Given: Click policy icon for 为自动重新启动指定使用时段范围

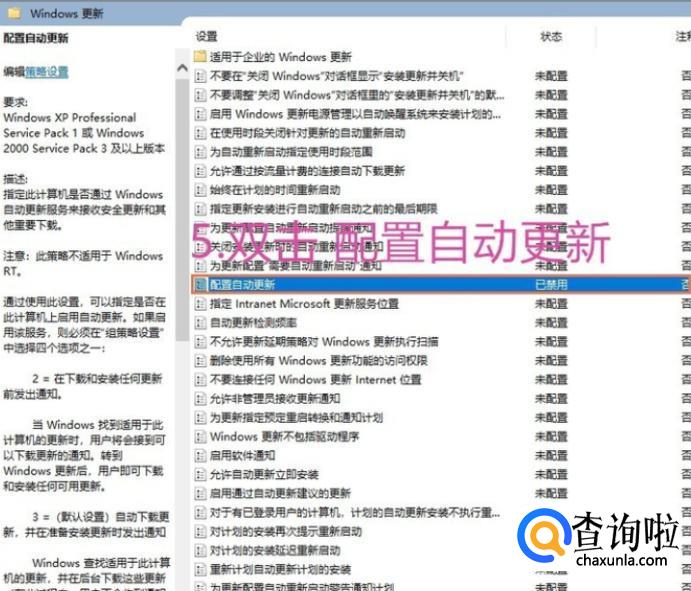Looking at the screenshot, I should point(201,152).
